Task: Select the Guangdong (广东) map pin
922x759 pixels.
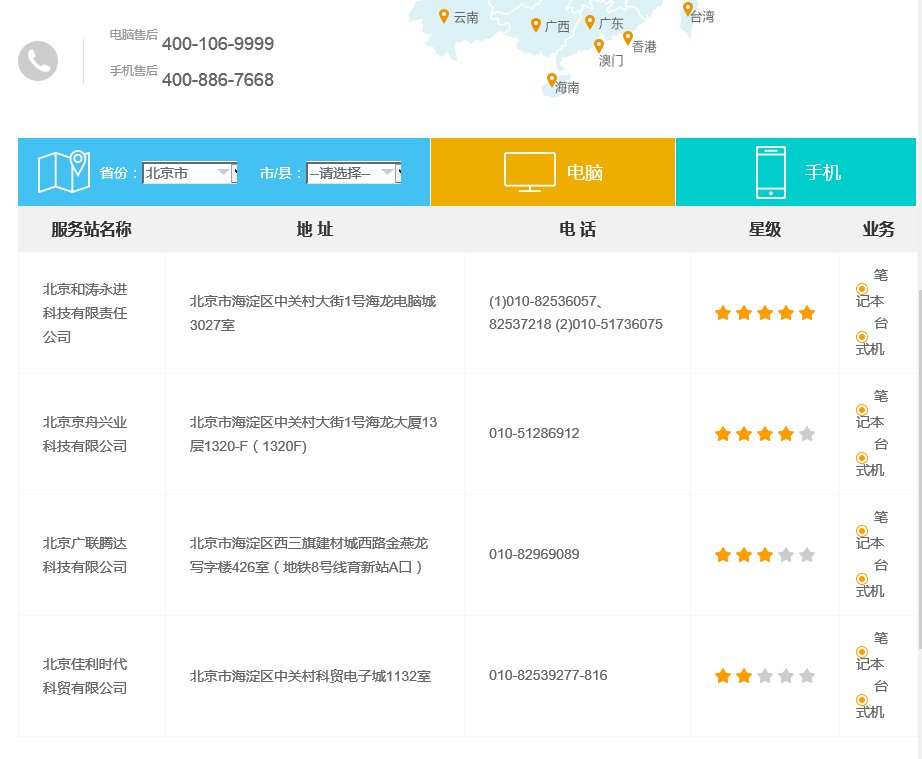Action: pos(590,22)
